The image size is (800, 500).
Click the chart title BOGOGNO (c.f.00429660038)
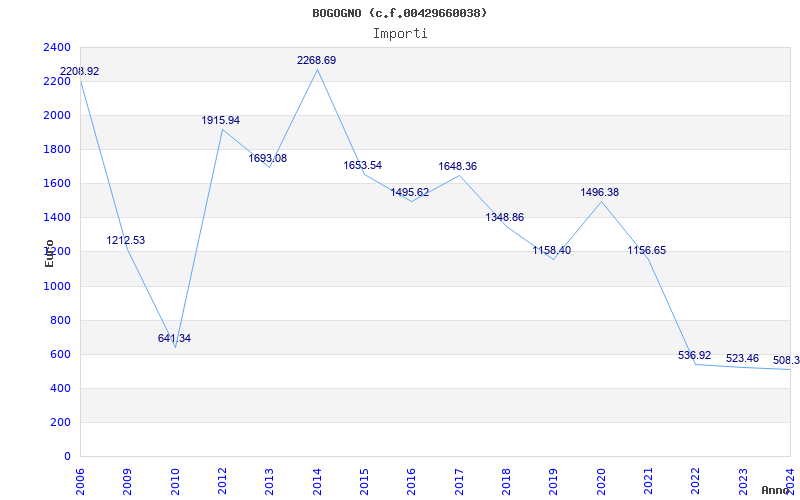[399, 13]
